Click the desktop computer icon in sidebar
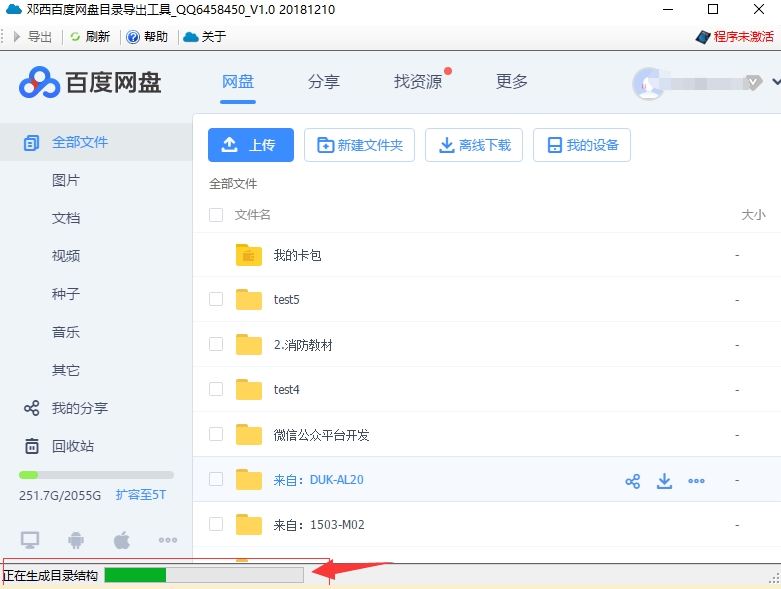 [30, 540]
